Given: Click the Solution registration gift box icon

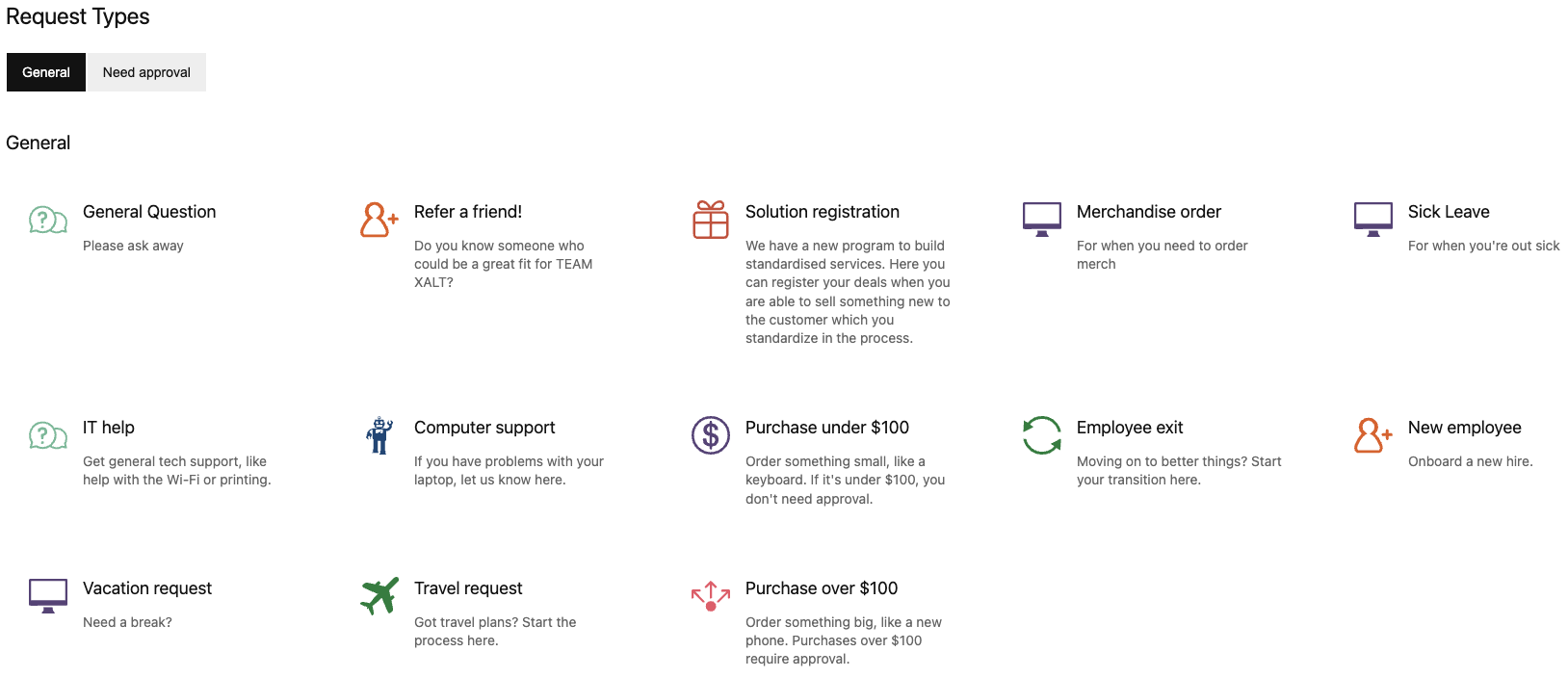Looking at the screenshot, I should coord(711,220).
